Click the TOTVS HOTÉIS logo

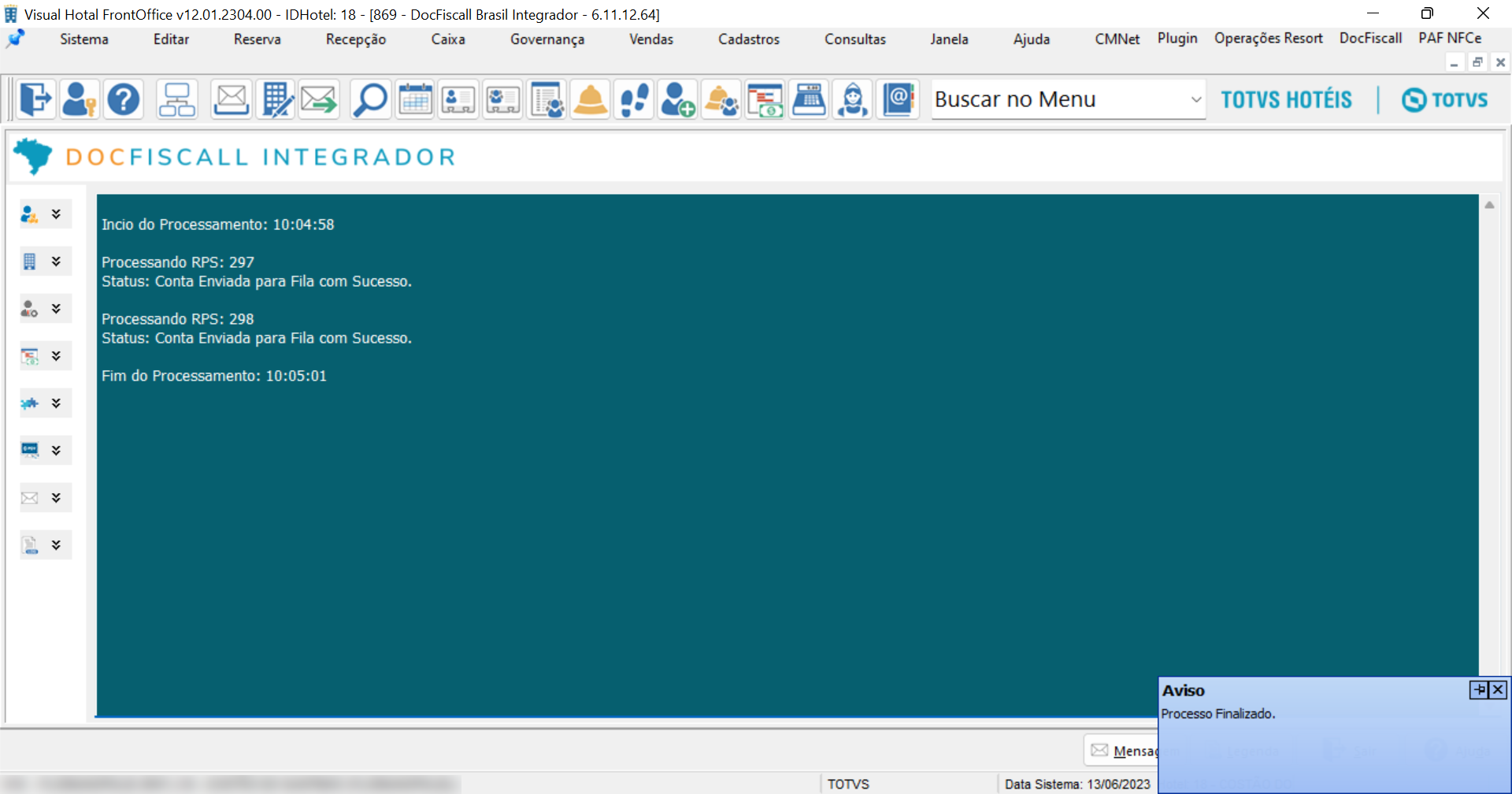1286,100
